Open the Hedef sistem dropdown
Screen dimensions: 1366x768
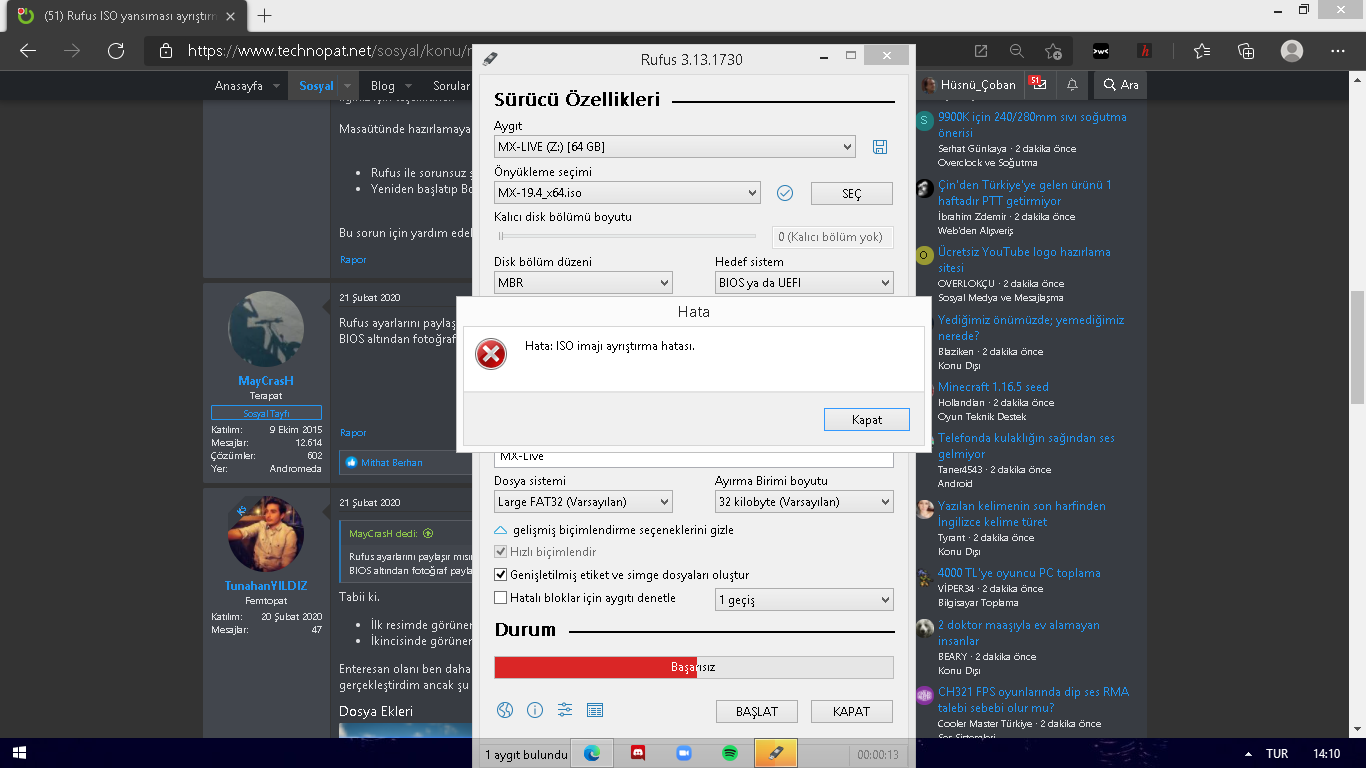click(x=804, y=283)
